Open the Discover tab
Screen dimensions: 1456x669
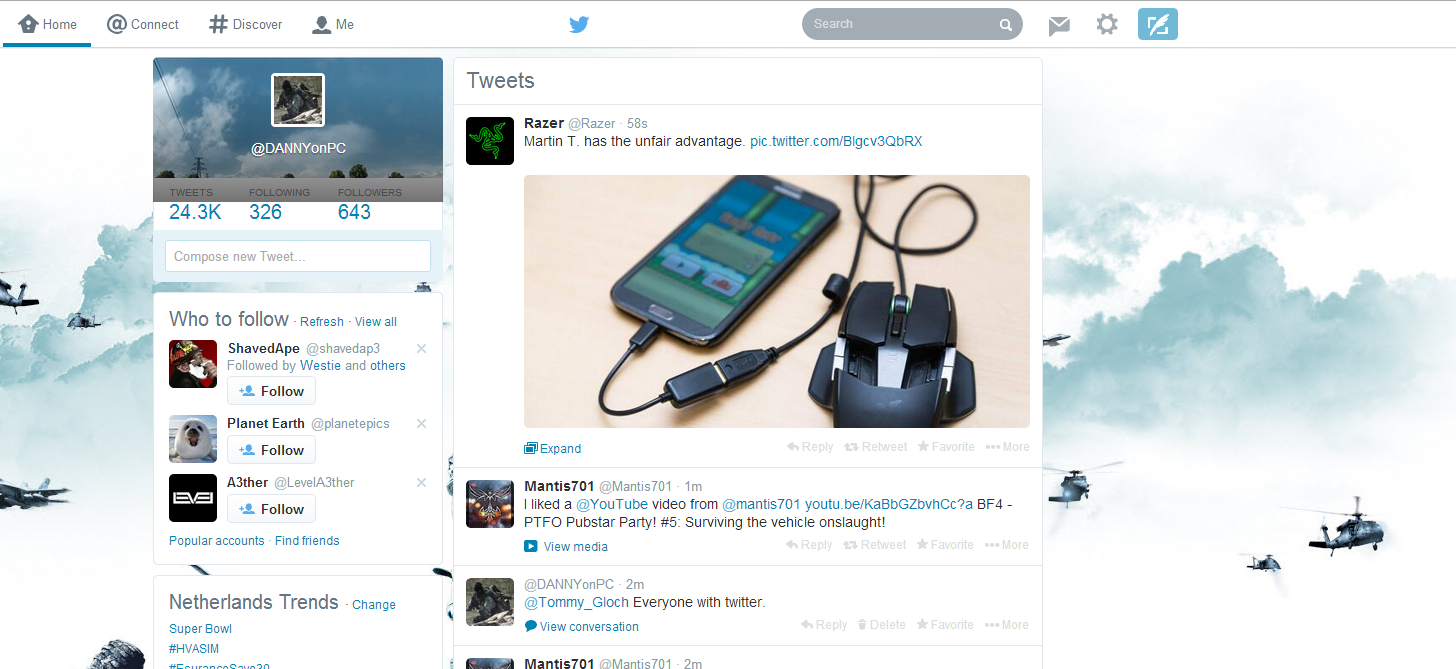(246, 24)
